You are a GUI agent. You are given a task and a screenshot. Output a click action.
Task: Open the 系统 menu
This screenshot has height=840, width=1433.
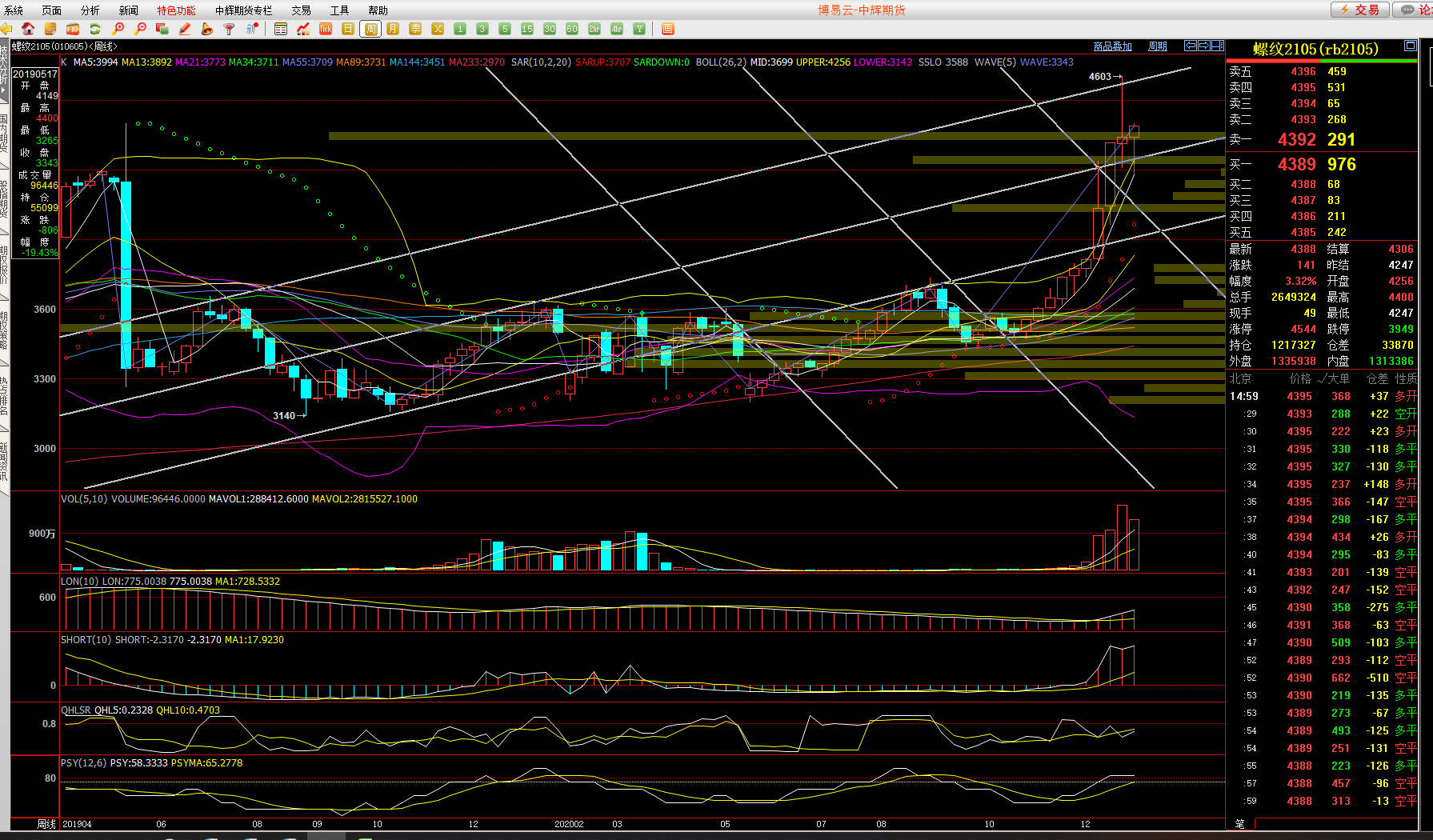point(14,10)
